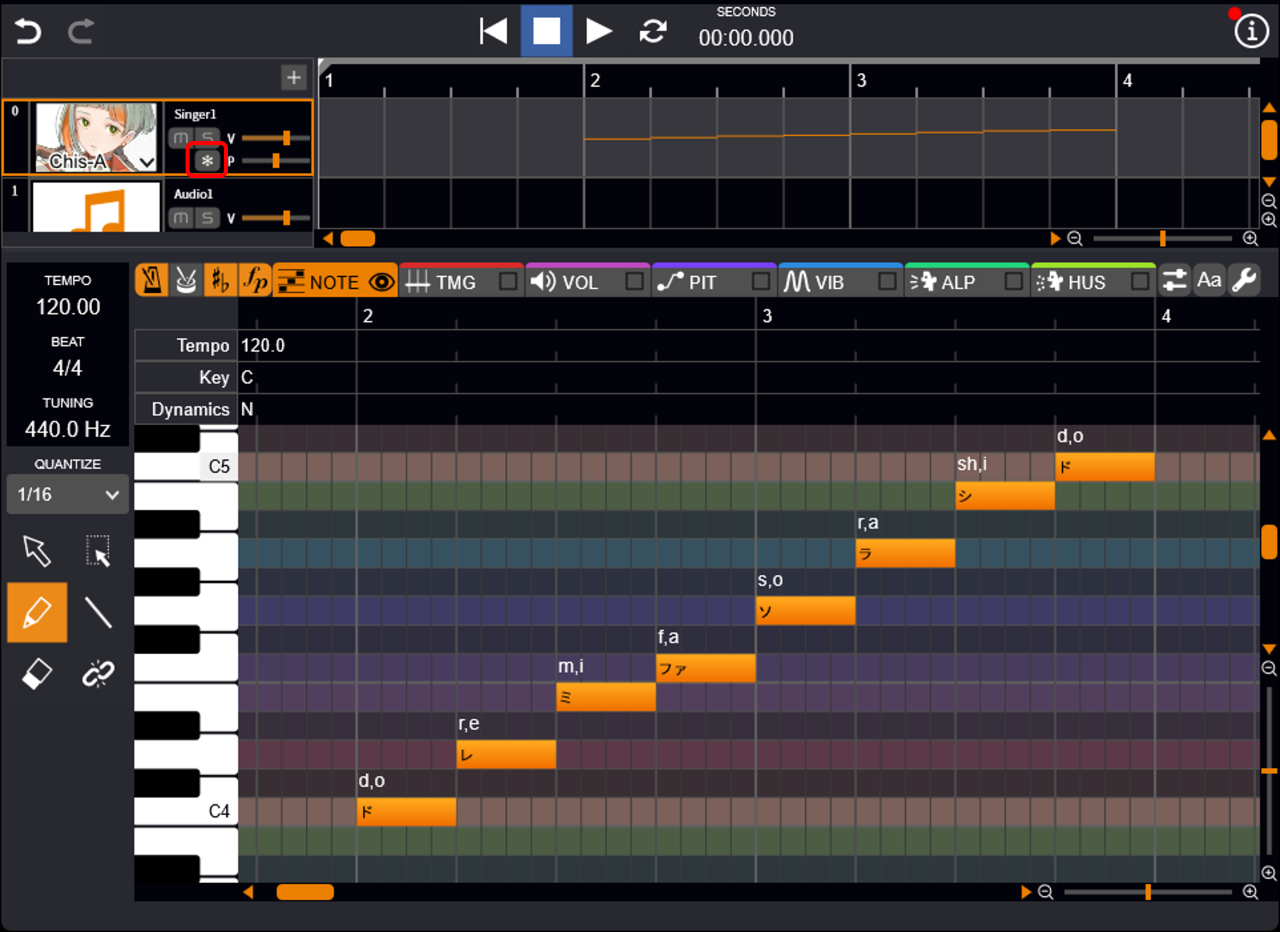
Task: Toggle the NOTE eye visibility
Action: (381, 282)
